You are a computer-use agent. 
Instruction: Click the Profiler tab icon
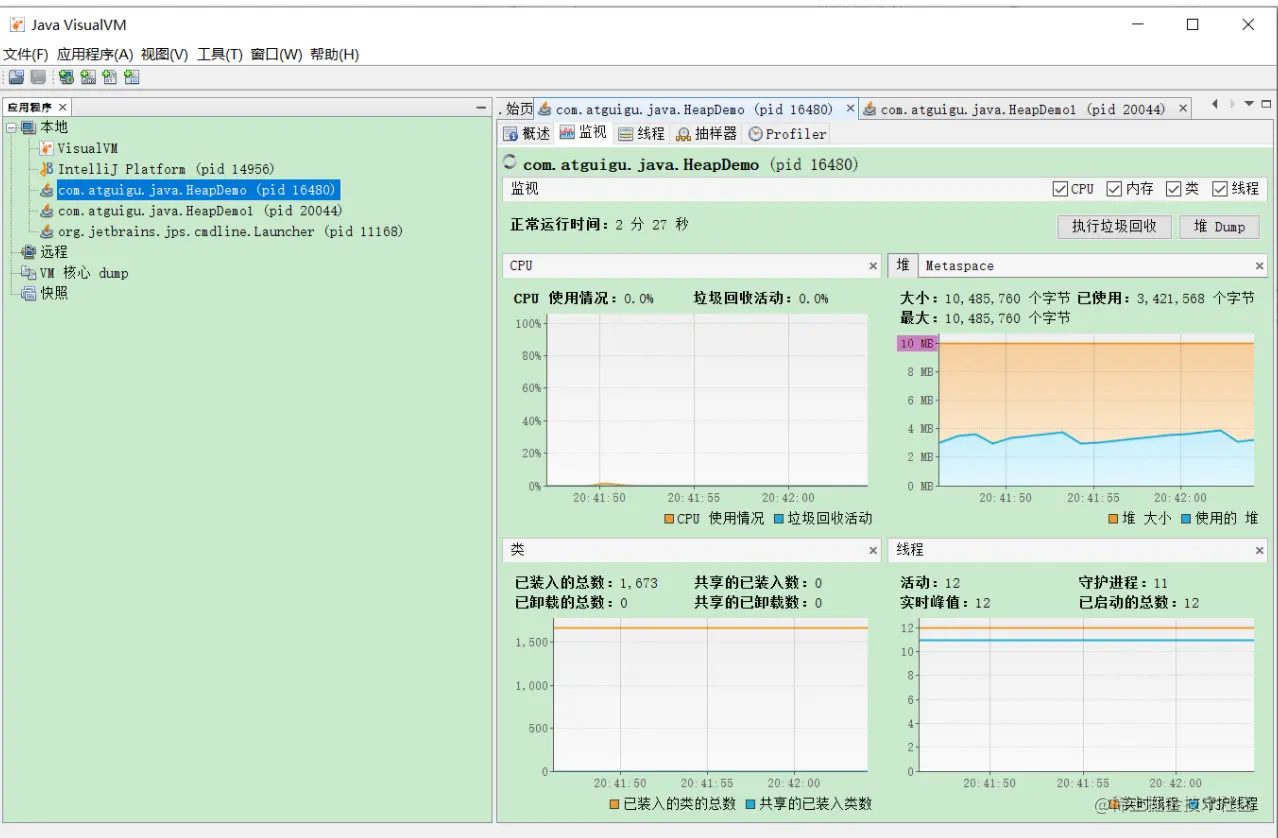[x=755, y=133]
